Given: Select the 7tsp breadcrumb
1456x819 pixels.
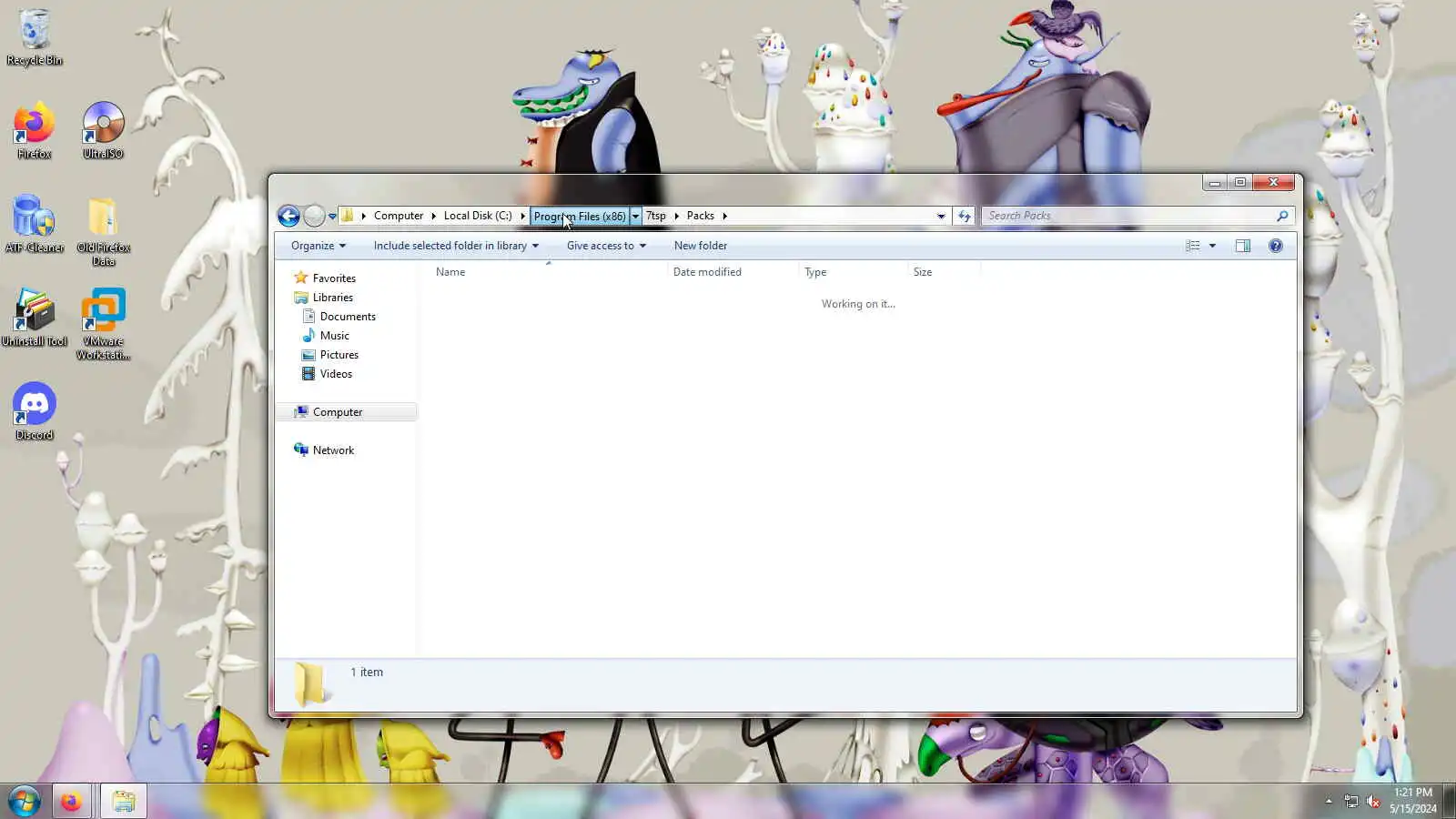Looking at the screenshot, I should [x=656, y=216].
